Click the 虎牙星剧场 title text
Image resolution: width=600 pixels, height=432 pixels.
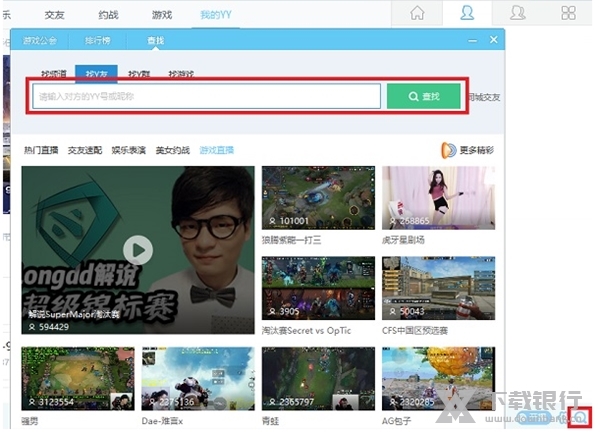(x=403, y=240)
